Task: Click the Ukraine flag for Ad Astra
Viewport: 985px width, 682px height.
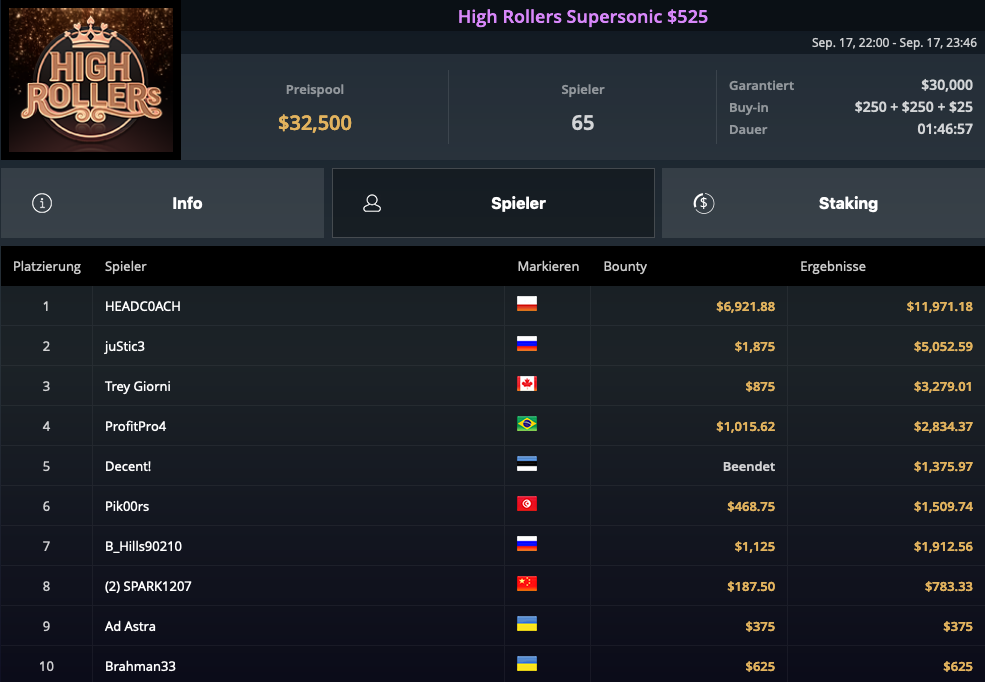Action: [527, 625]
